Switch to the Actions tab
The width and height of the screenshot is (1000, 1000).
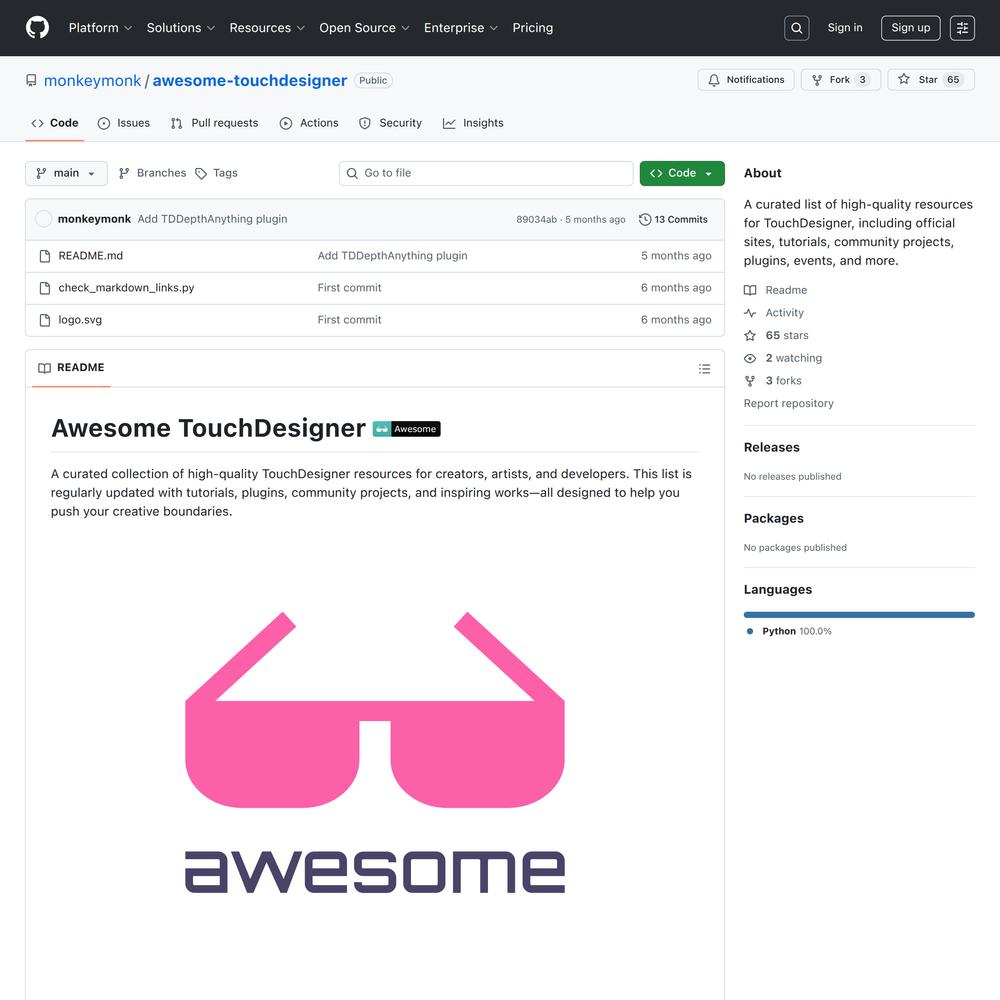[309, 123]
